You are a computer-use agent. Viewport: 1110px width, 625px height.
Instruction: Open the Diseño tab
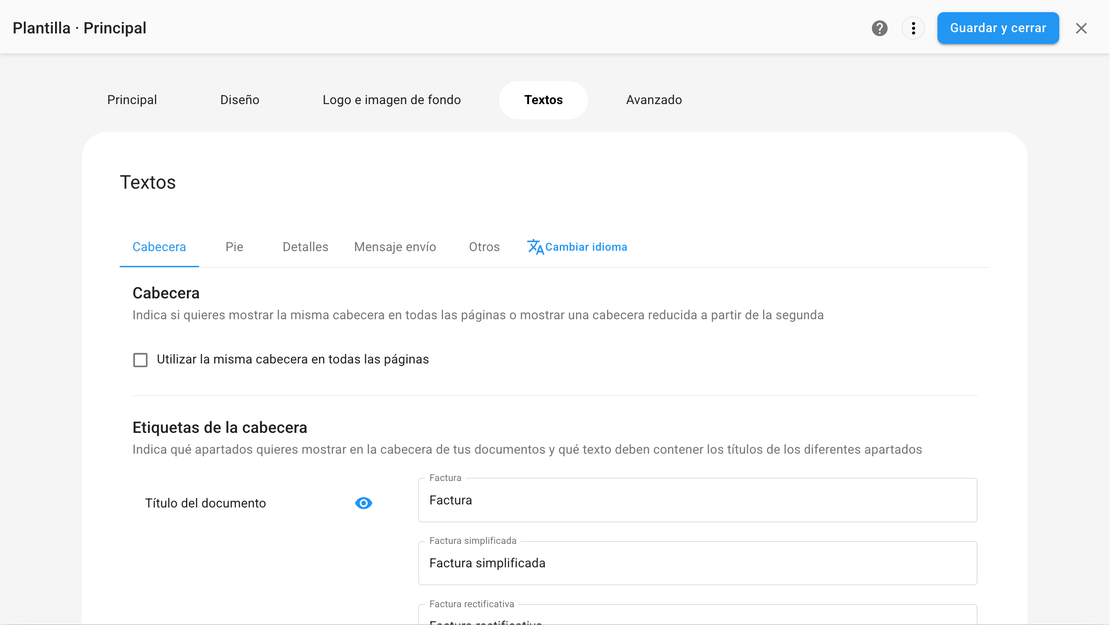tap(240, 100)
